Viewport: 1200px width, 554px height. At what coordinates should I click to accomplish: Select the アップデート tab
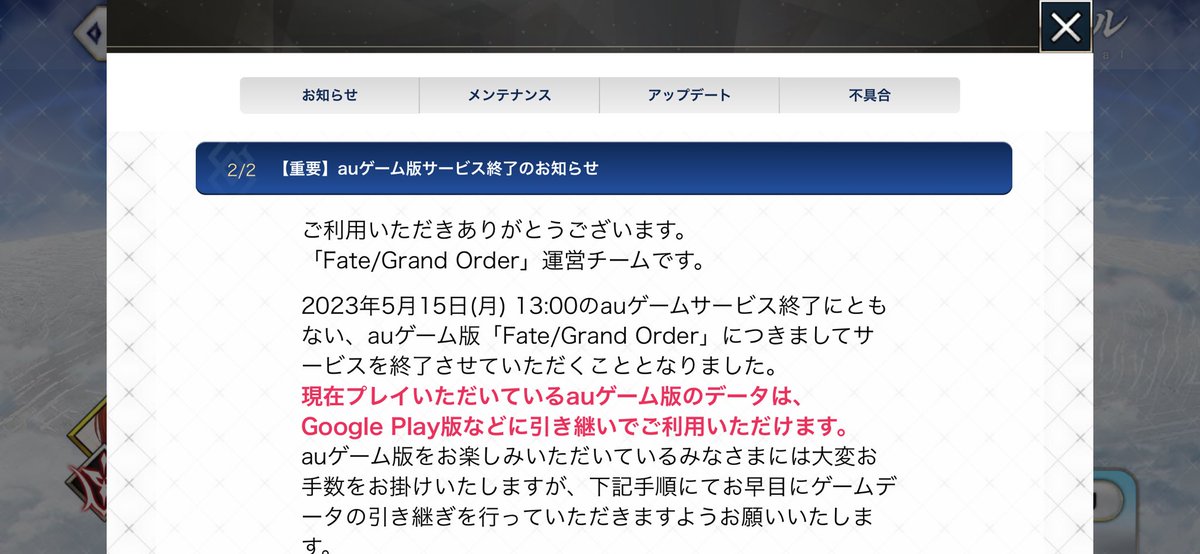(x=689, y=95)
